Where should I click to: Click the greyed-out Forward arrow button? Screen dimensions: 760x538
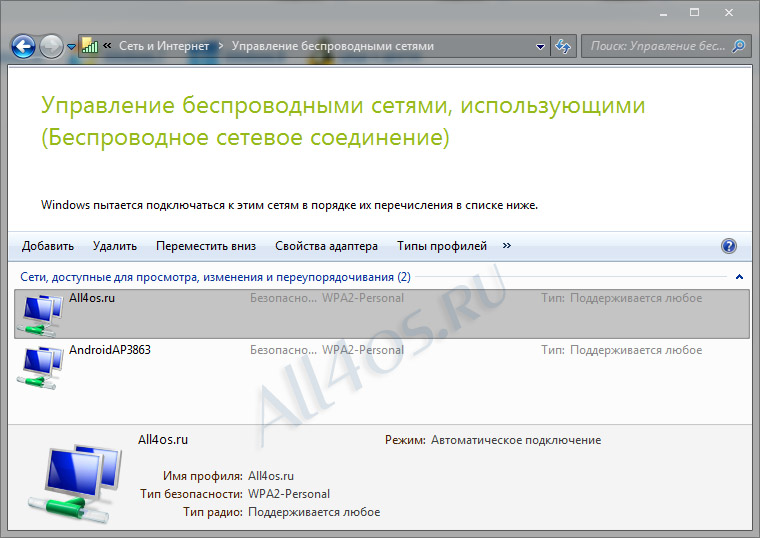pyautogui.click(x=51, y=47)
